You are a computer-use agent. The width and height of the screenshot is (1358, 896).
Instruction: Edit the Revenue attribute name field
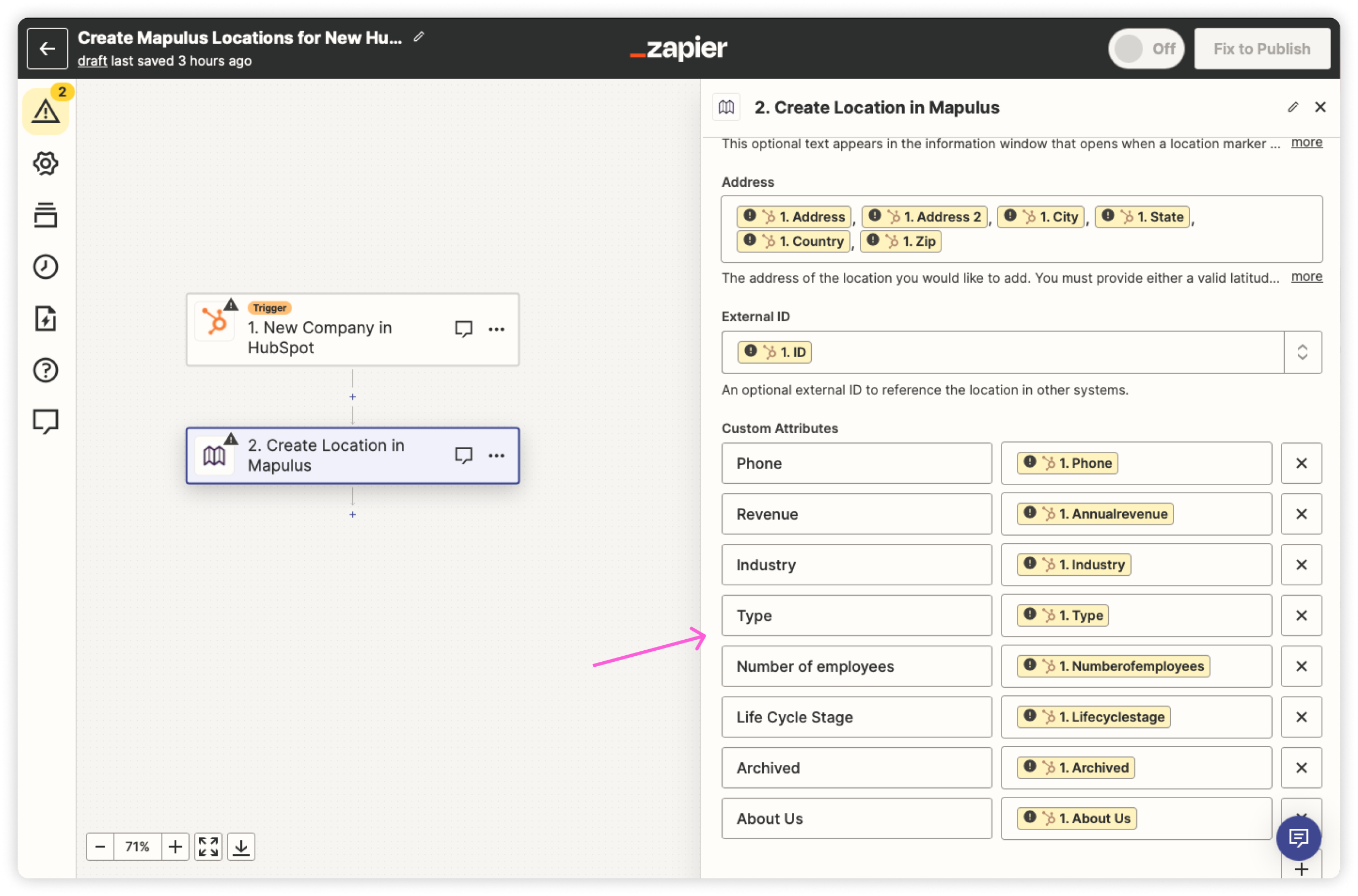[857, 514]
